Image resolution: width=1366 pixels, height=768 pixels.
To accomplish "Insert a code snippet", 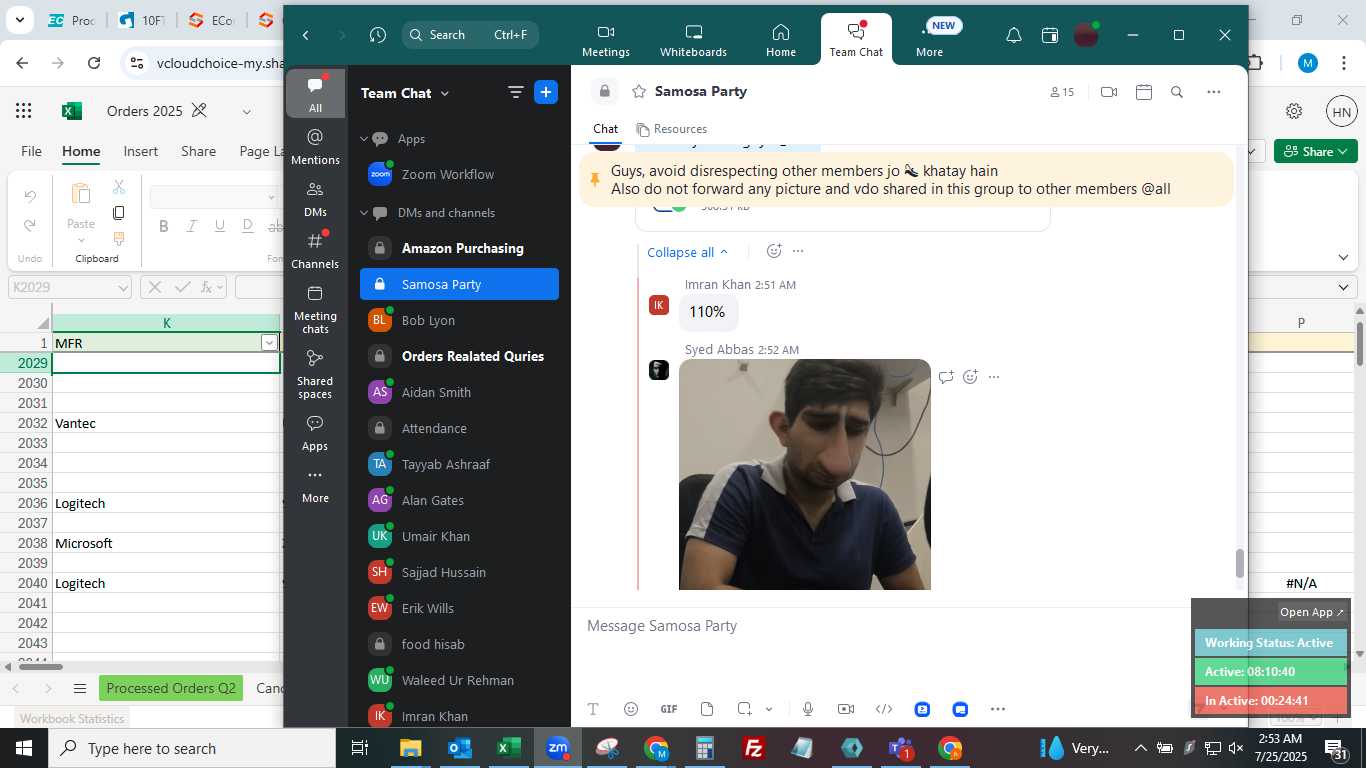I will [x=884, y=709].
